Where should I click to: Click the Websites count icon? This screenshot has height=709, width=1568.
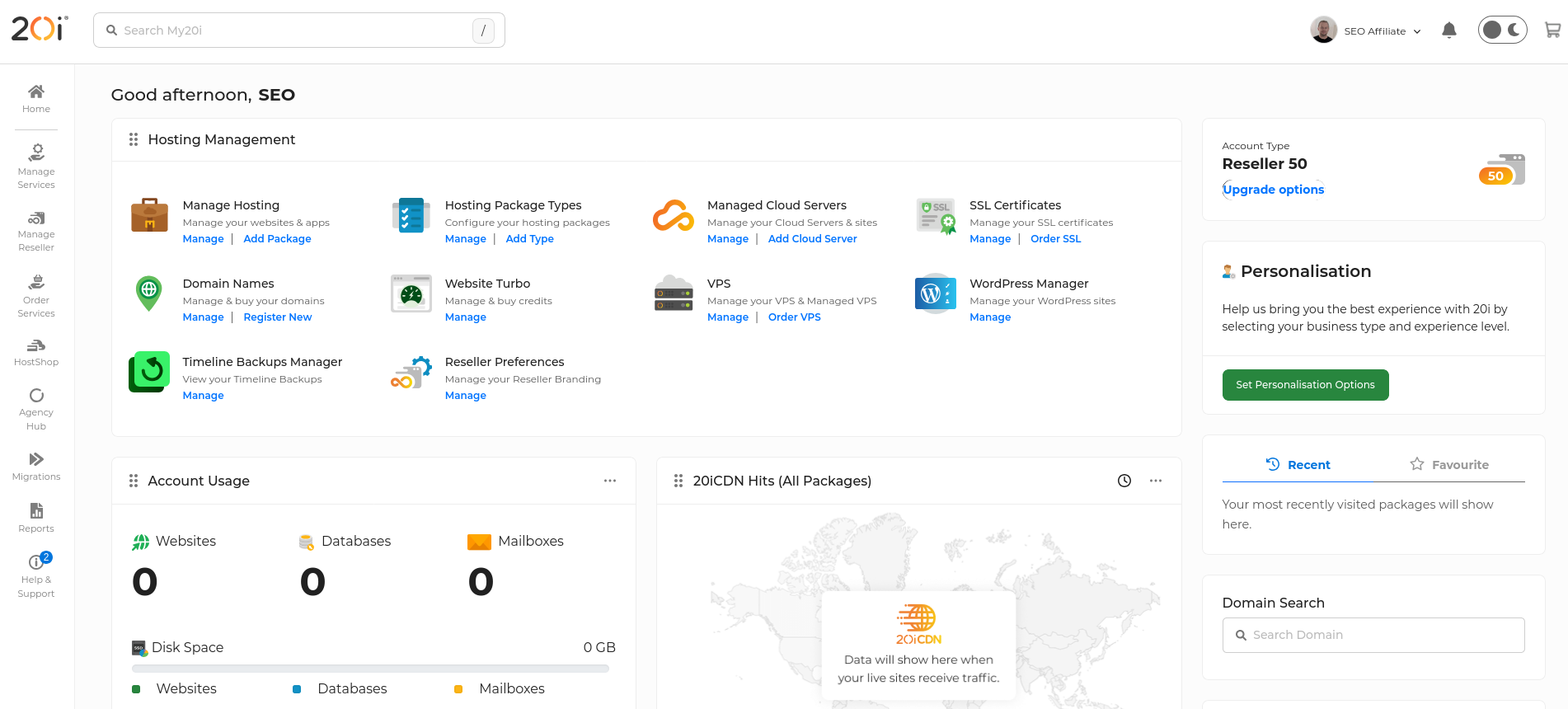click(x=141, y=542)
